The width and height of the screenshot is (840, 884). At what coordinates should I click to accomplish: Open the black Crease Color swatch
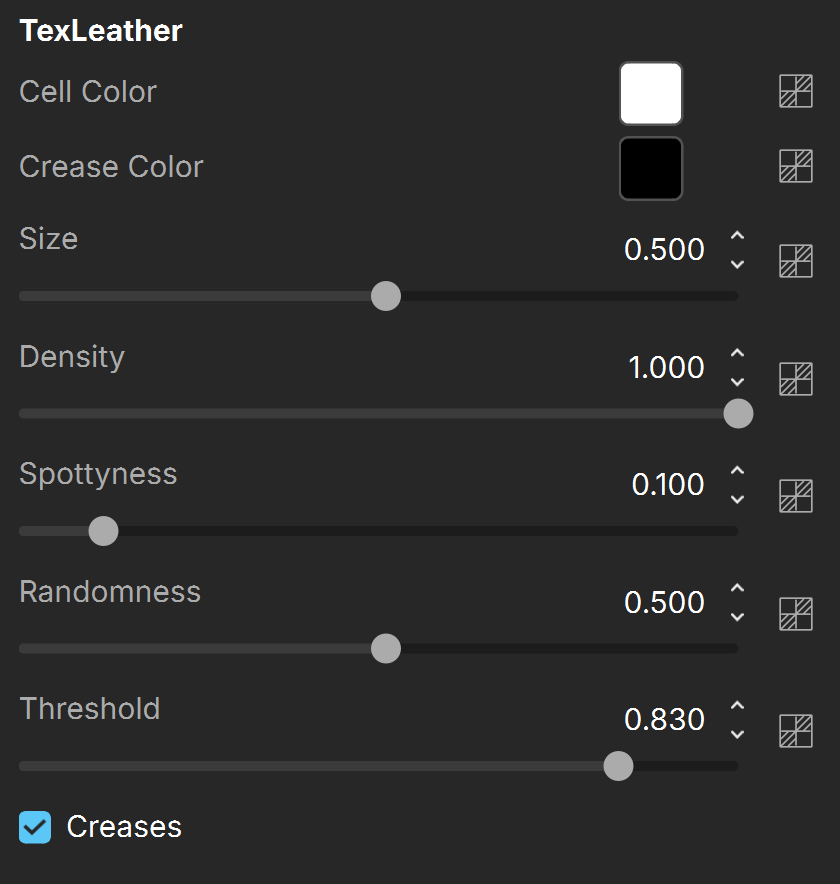(x=651, y=168)
